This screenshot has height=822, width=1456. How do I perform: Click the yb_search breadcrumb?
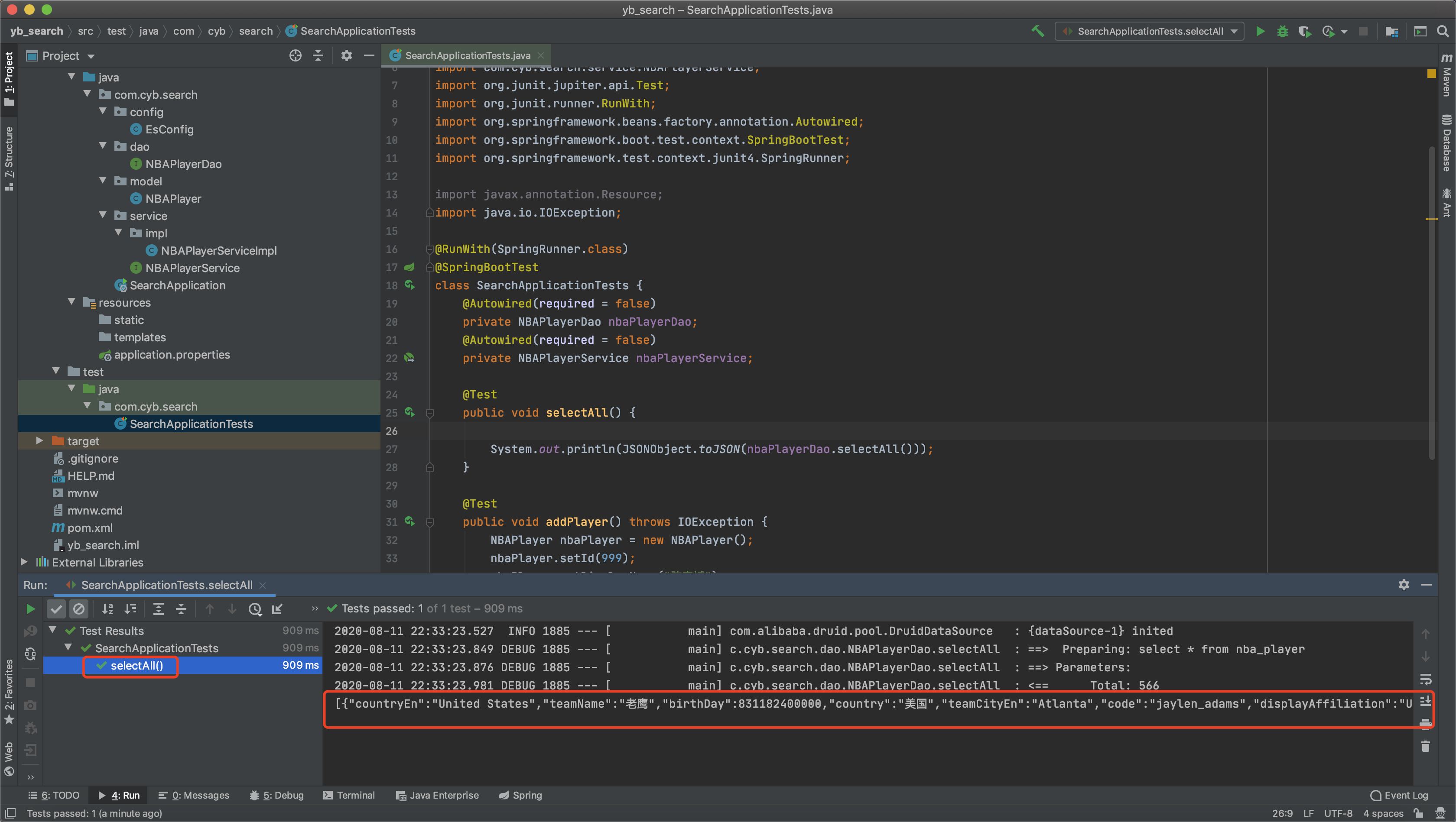click(36, 31)
